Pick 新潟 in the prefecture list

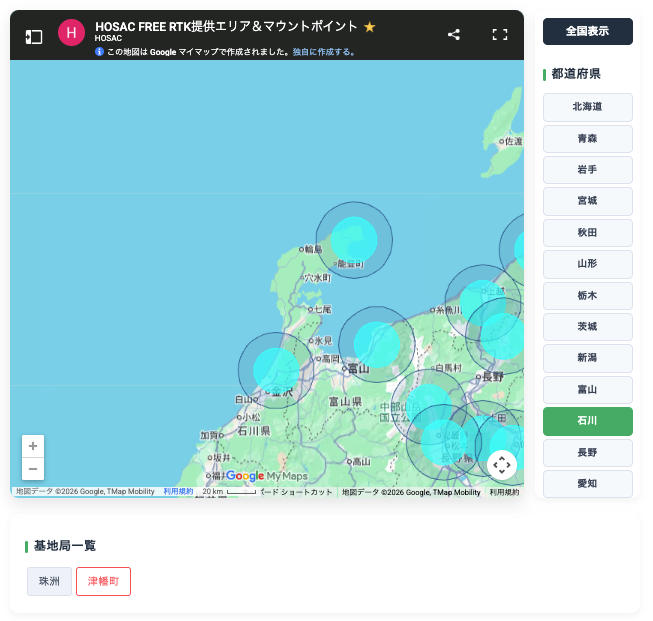(588, 358)
